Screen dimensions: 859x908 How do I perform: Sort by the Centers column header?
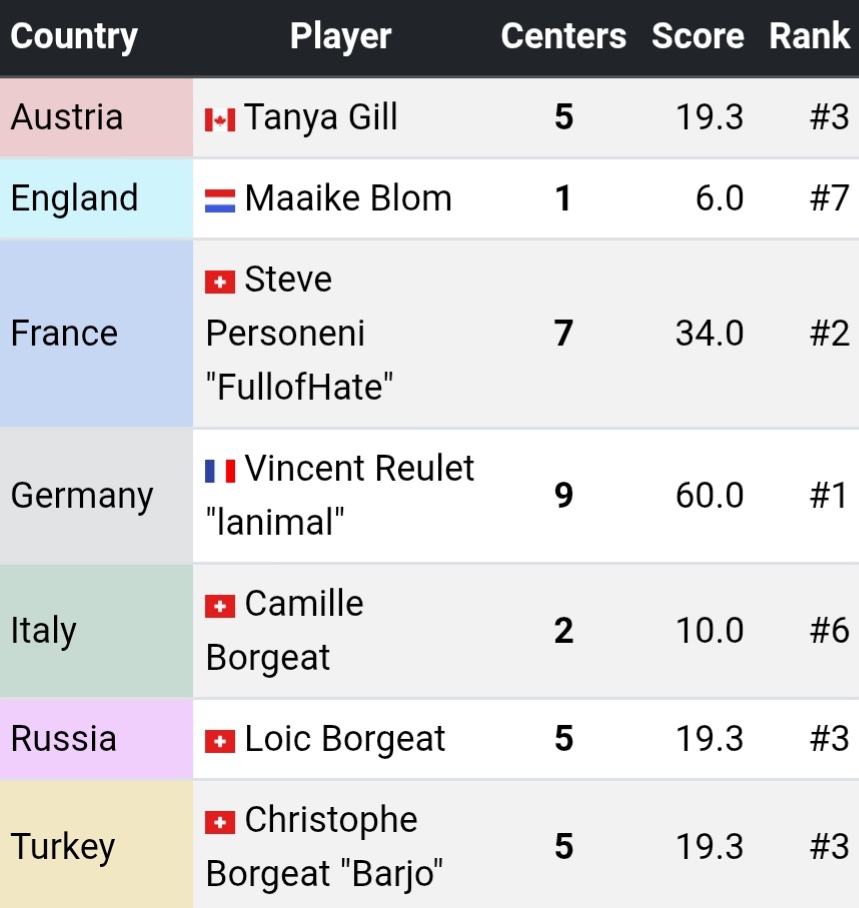point(563,37)
